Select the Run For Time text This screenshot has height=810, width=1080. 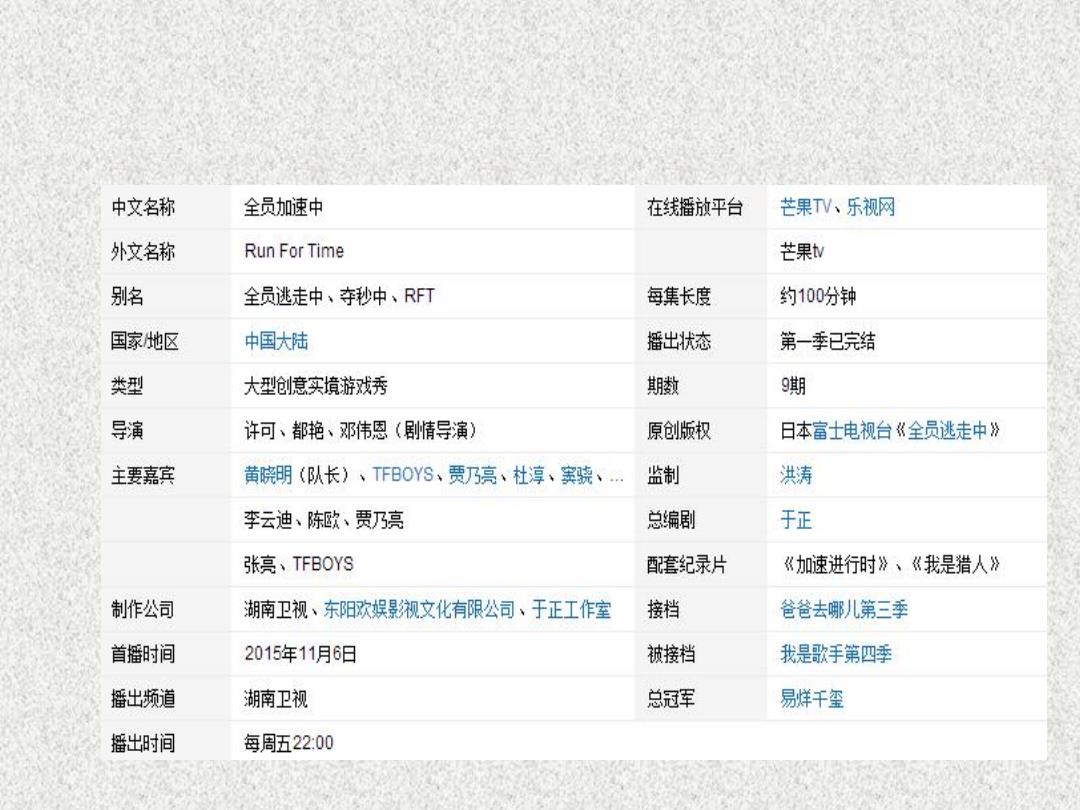point(294,251)
